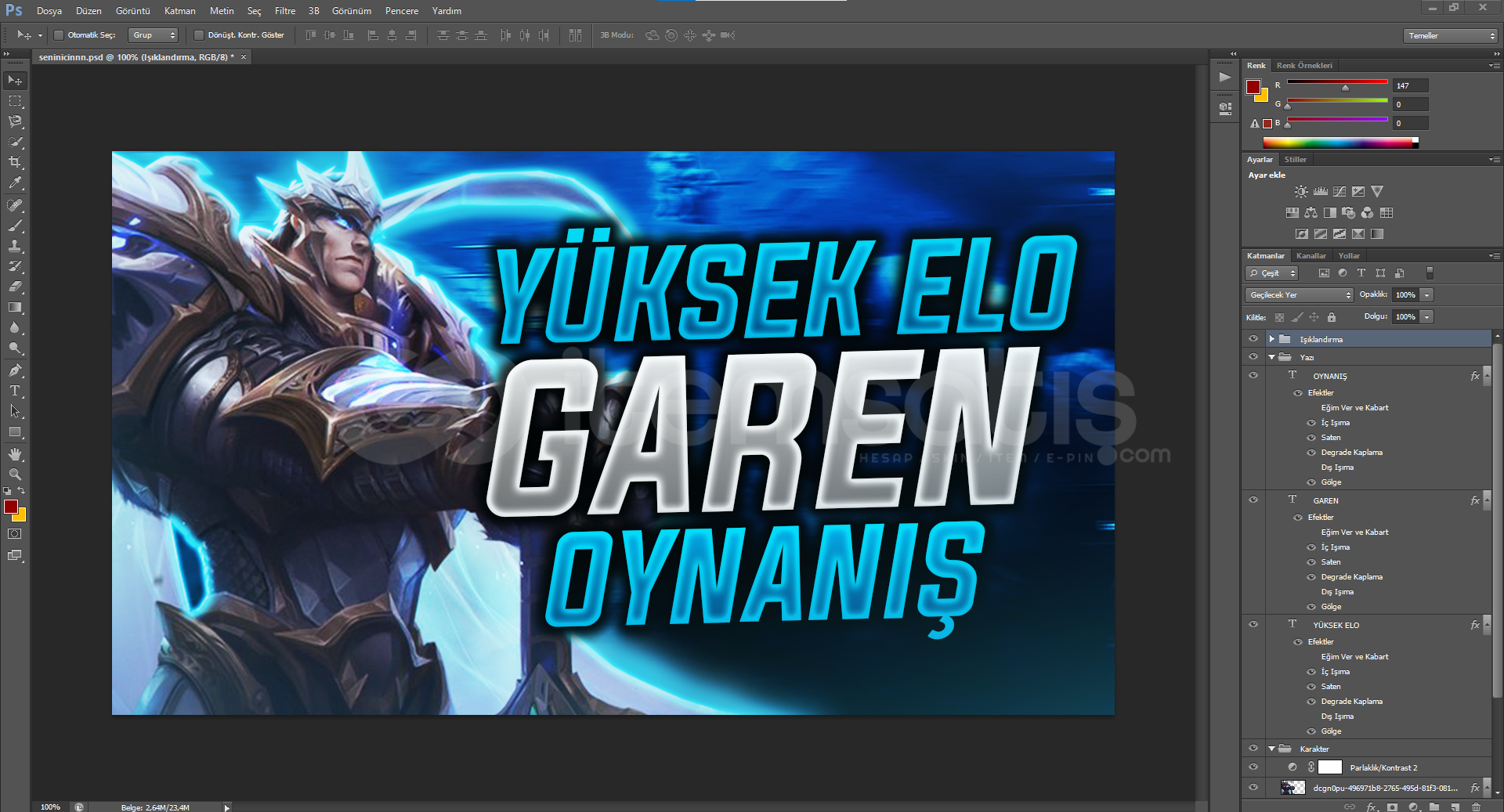Select the Horizontal Type tool
1504x812 pixels.
click(x=15, y=391)
